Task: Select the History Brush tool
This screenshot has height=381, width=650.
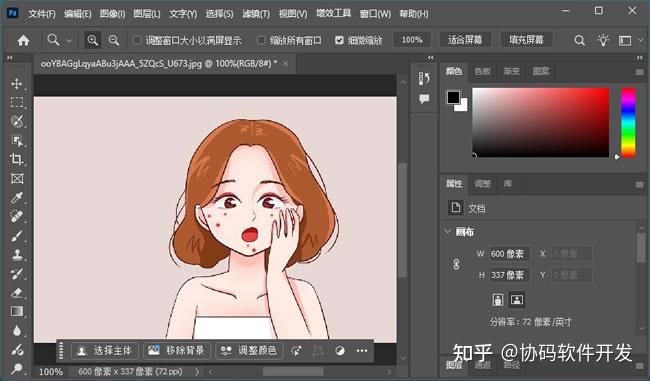Action: click(x=17, y=274)
